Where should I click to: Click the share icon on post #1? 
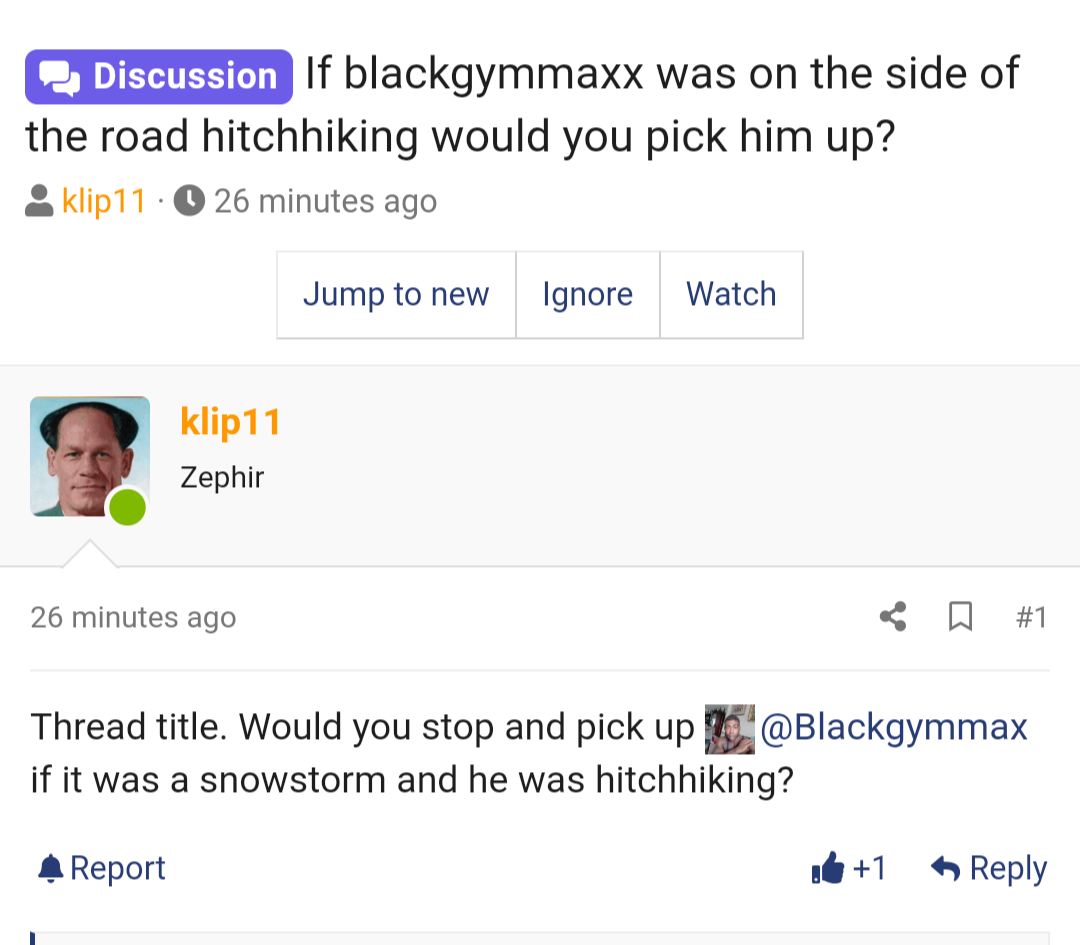coord(893,616)
